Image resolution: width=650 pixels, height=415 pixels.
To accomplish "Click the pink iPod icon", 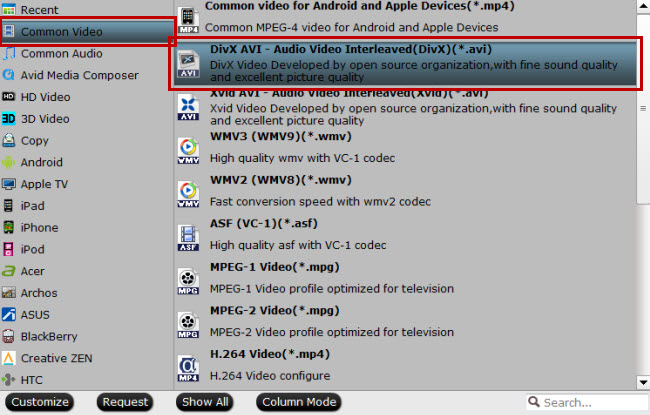I will [8, 249].
